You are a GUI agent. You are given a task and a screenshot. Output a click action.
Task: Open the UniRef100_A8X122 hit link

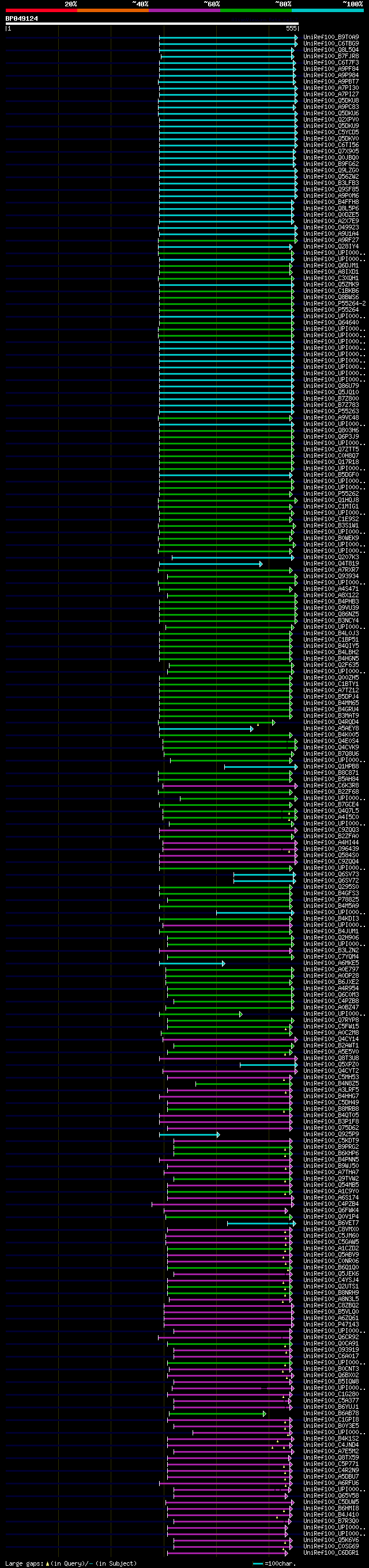click(332, 595)
